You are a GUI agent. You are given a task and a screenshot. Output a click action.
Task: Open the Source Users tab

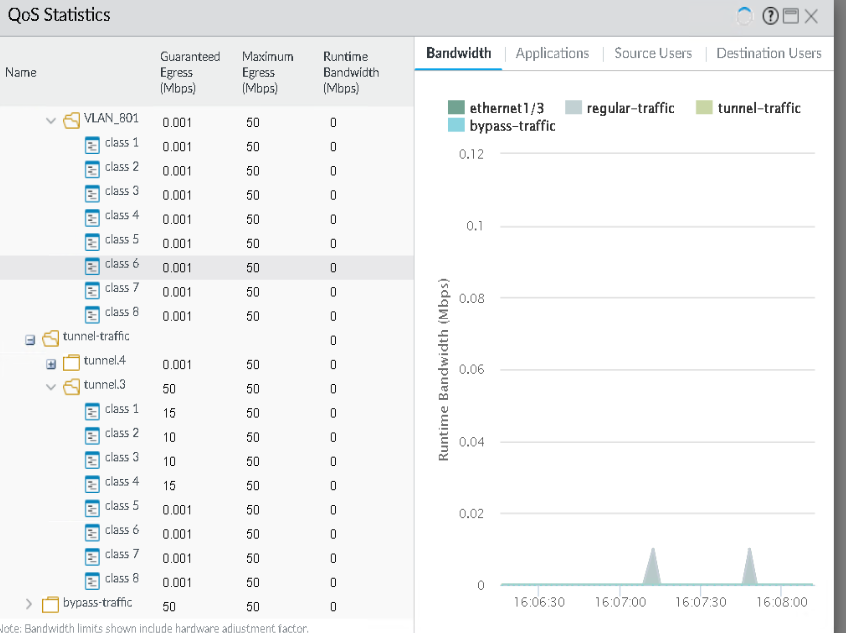pyautogui.click(x=652, y=53)
